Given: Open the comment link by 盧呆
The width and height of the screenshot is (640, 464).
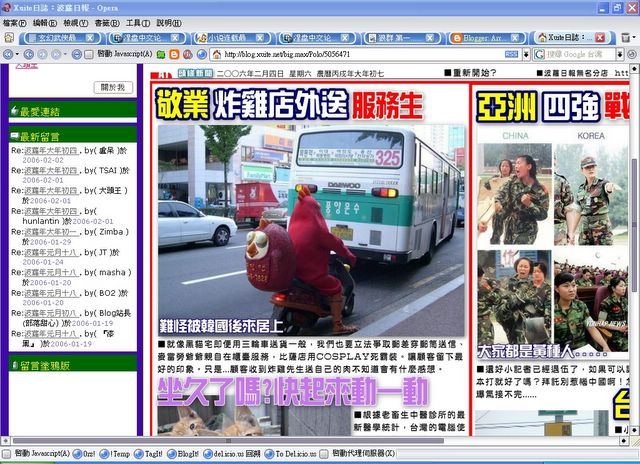Looking at the screenshot, I should [x=50, y=151].
